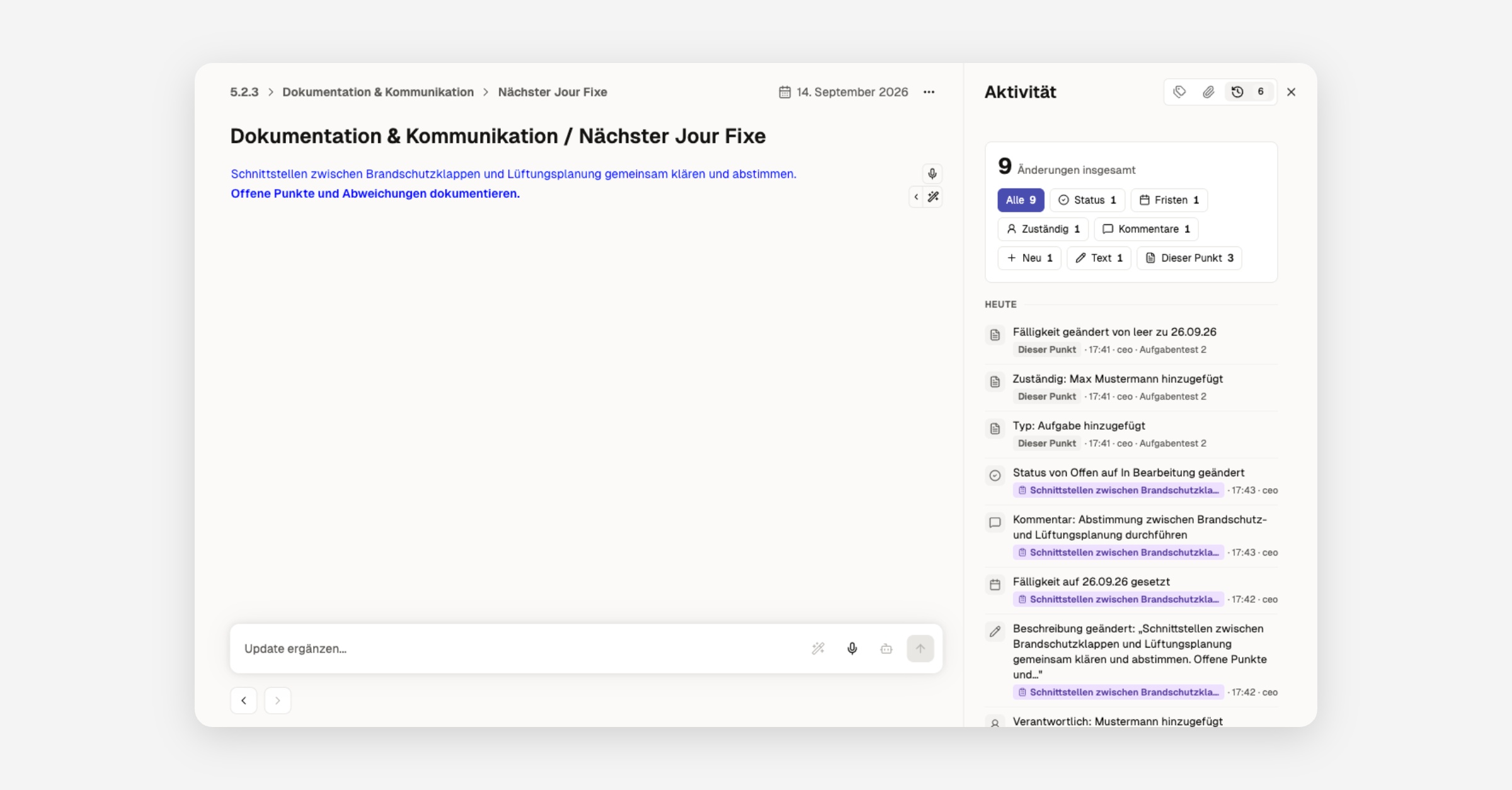Filter activity by Zuständig
The height and width of the screenshot is (790, 1512).
pyautogui.click(x=1043, y=229)
